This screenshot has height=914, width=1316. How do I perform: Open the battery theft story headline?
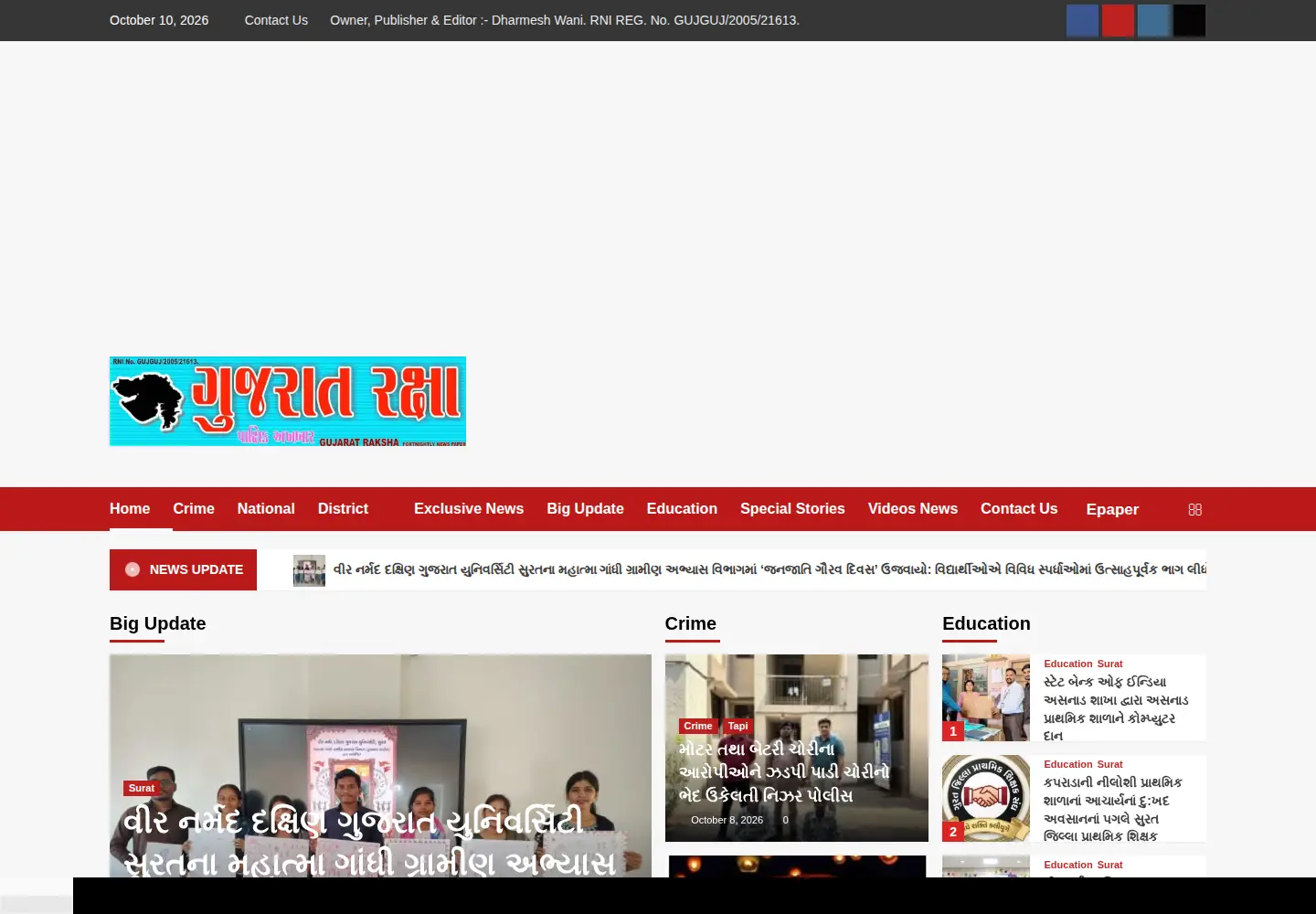[x=784, y=772]
